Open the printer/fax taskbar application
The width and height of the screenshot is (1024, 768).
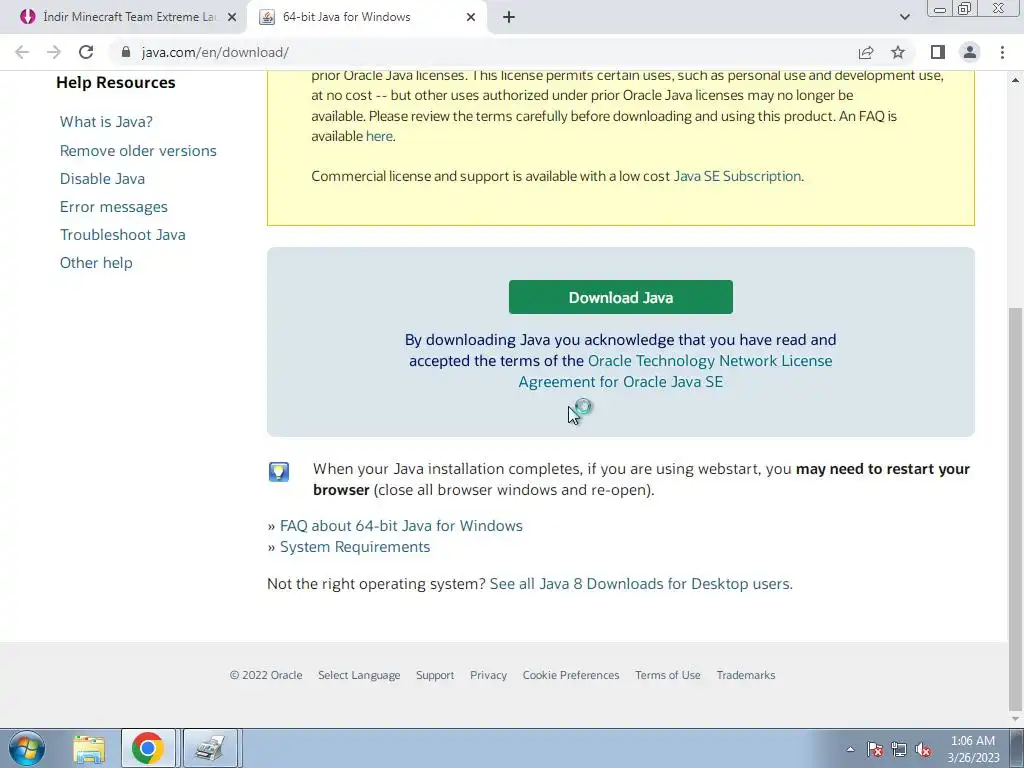(x=210, y=748)
